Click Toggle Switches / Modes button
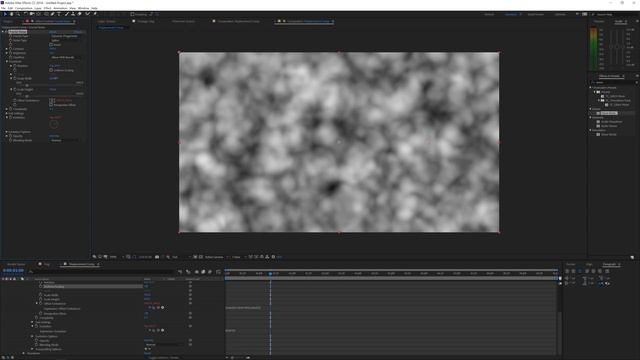The width and height of the screenshot is (640, 360). (x=163, y=358)
